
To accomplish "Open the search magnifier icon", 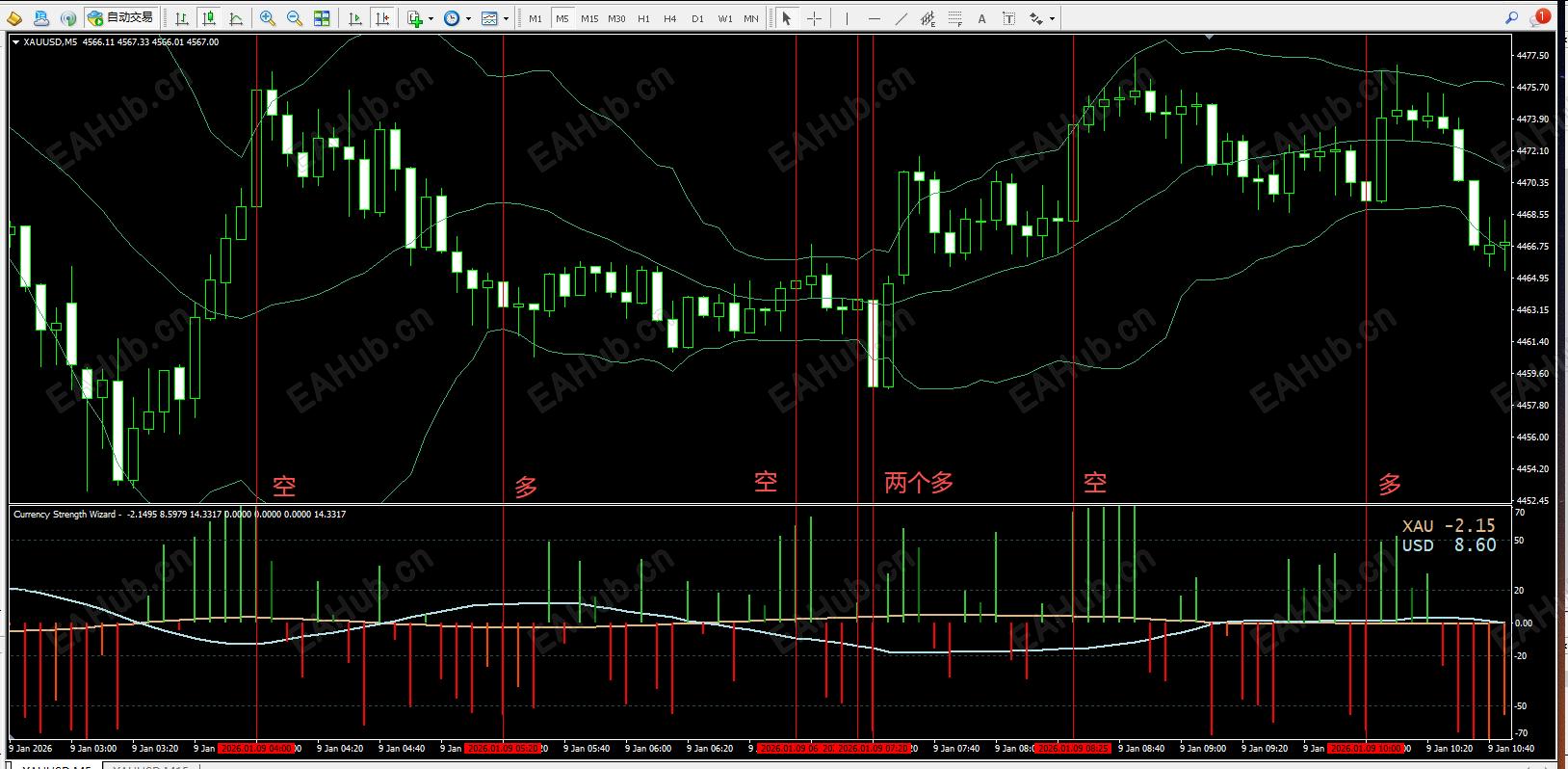I will [x=1511, y=18].
